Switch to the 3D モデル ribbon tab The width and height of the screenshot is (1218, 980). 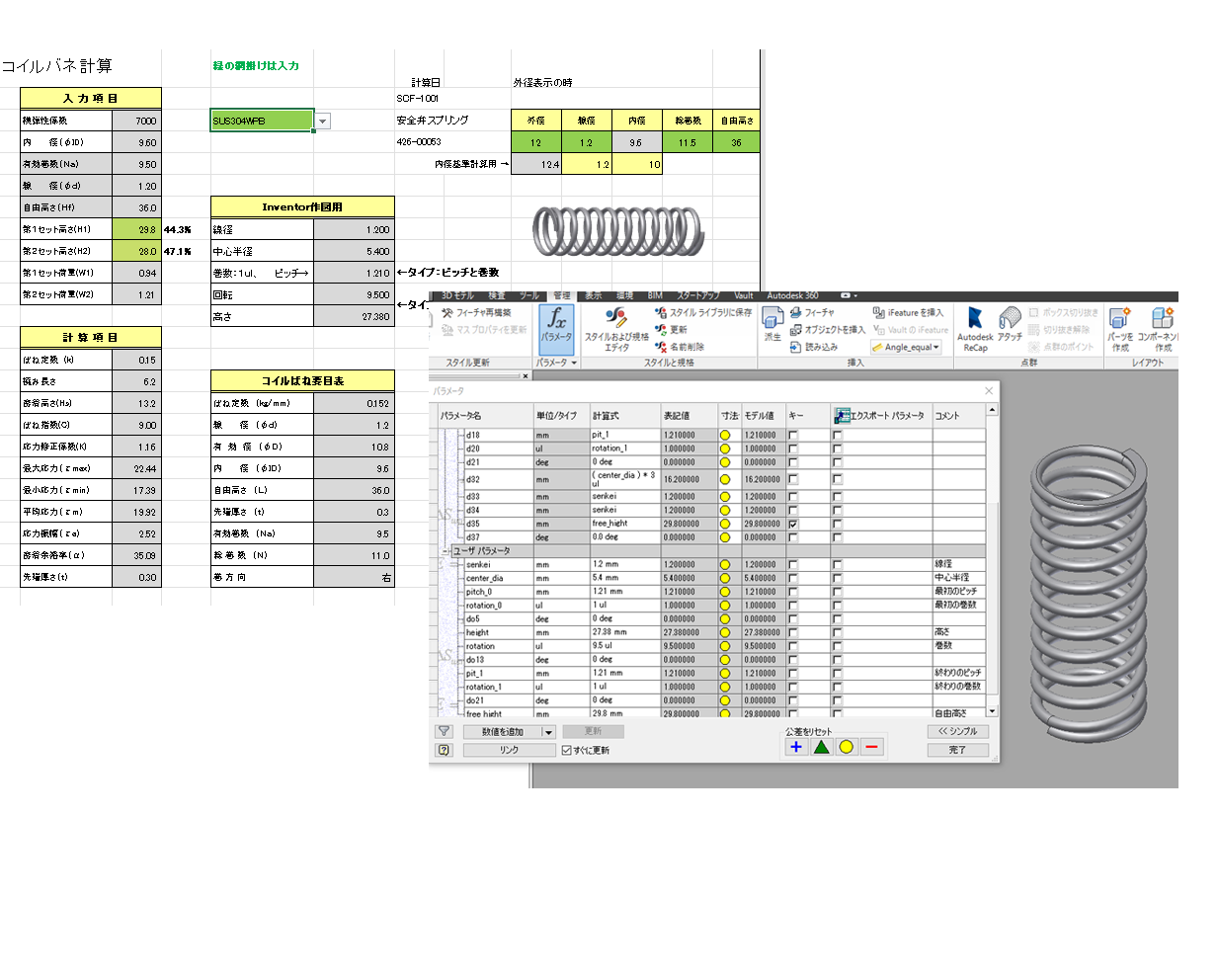[x=457, y=295]
